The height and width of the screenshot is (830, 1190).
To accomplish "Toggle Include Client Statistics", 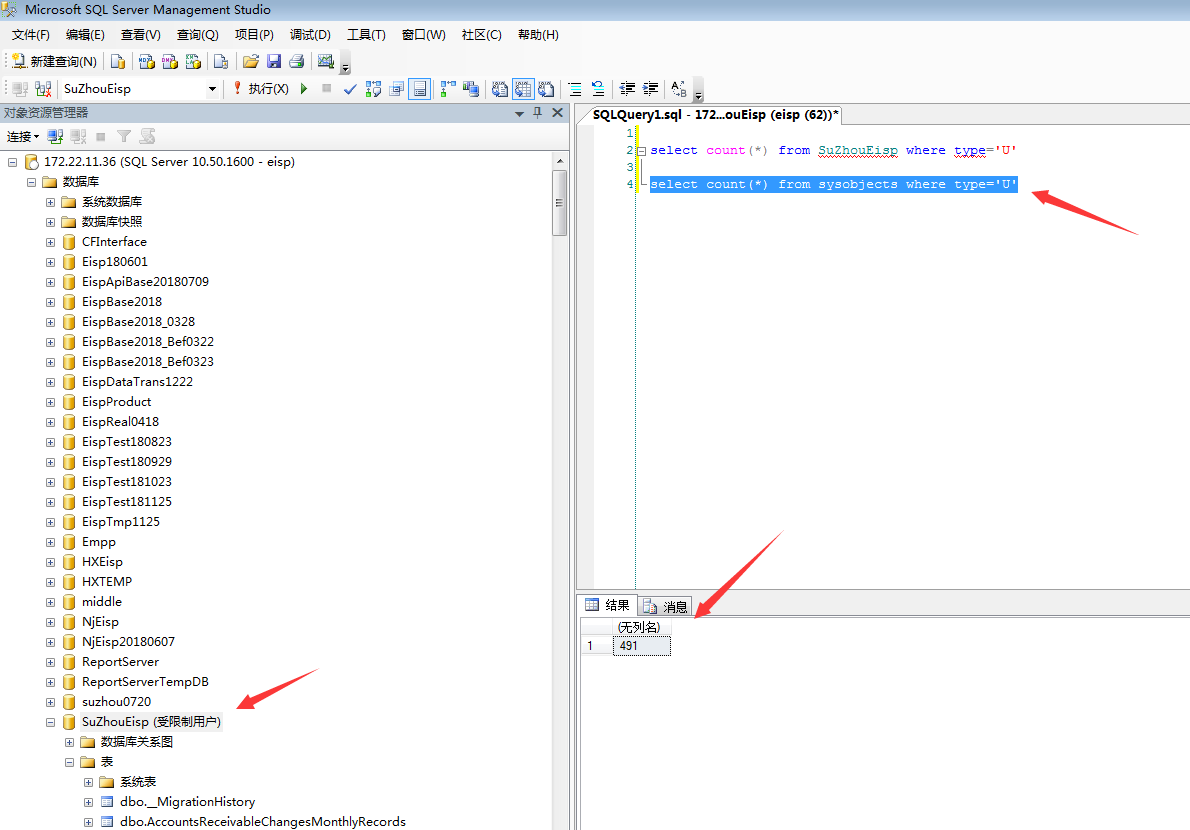I will pos(471,89).
